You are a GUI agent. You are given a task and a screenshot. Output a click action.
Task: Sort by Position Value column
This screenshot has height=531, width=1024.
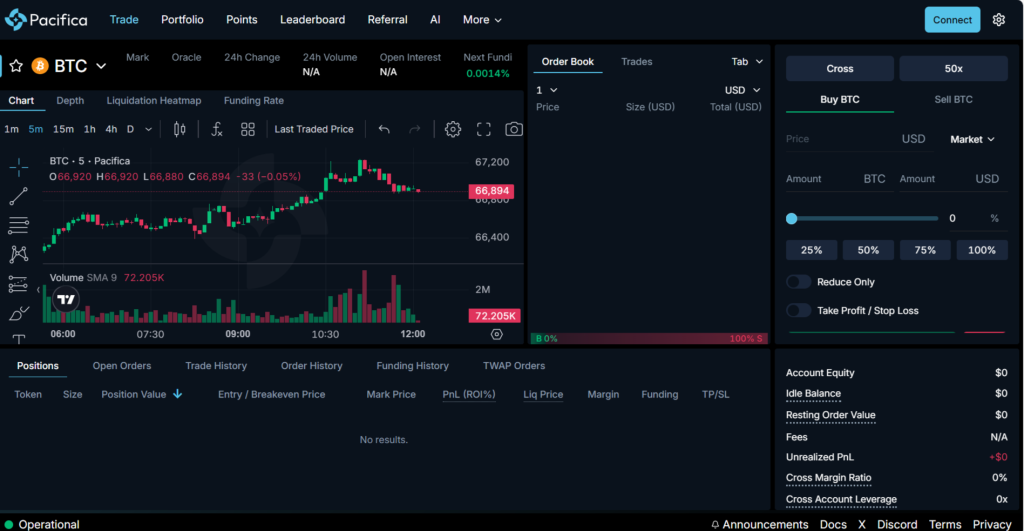pyautogui.click(x=141, y=394)
